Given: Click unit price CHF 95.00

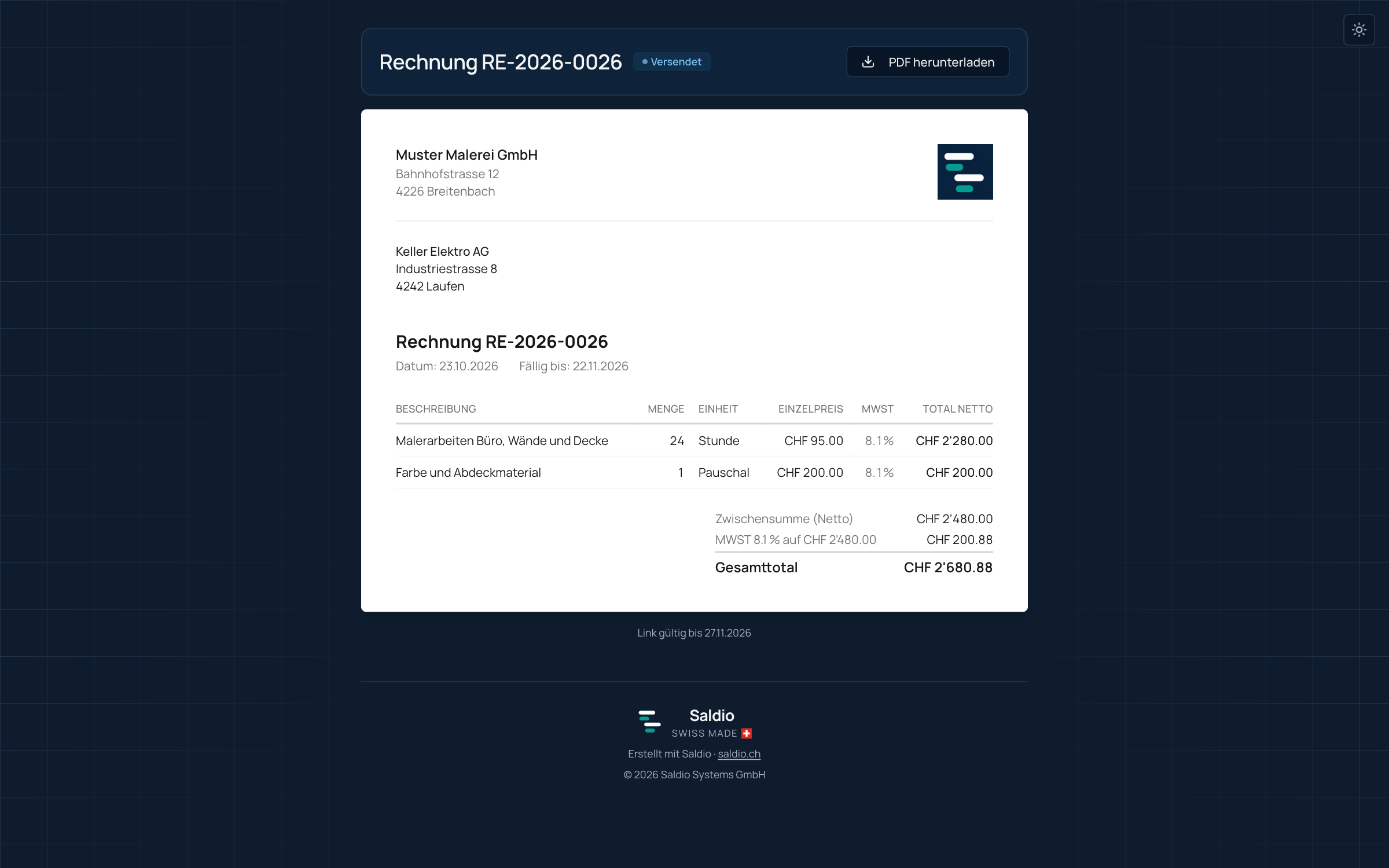Looking at the screenshot, I should click(x=813, y=440).
